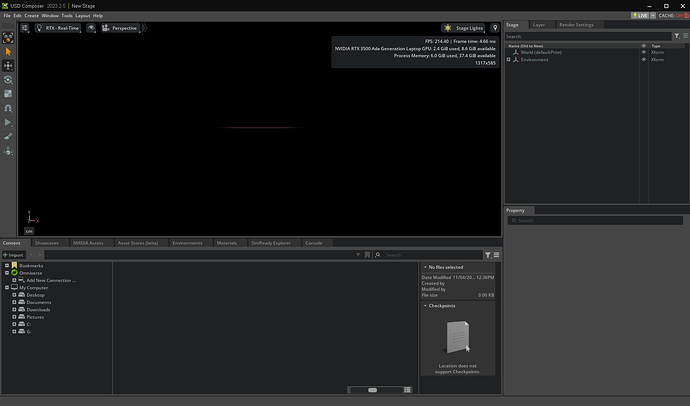Open the Content browser options menu
The height and width of the screenshot is (406, 690).
point(496,255)
